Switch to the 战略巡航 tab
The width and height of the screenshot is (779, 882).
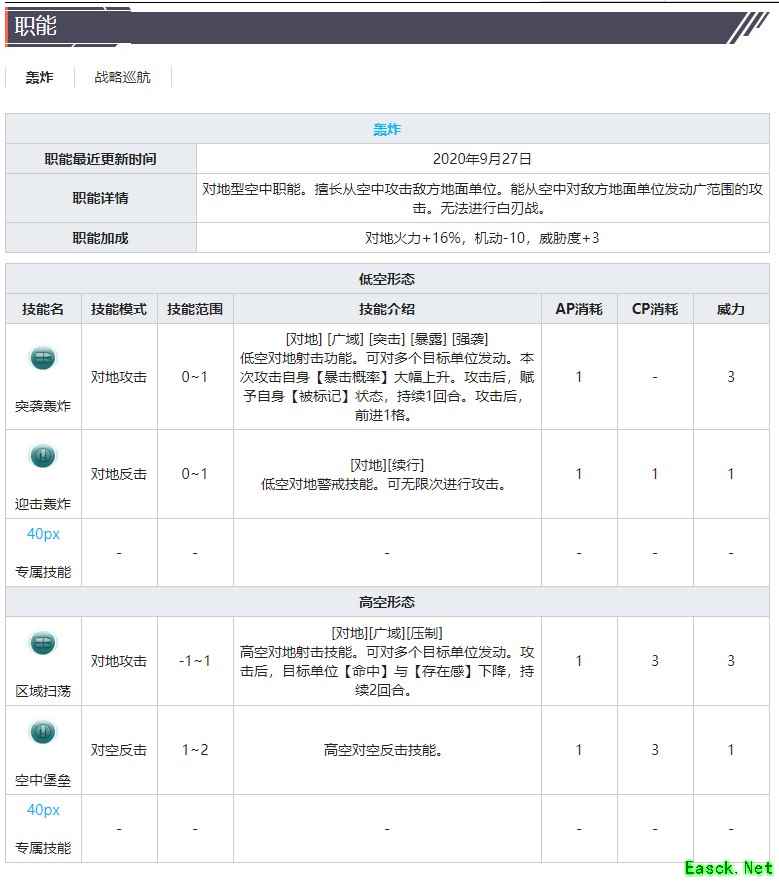[122, 77]
